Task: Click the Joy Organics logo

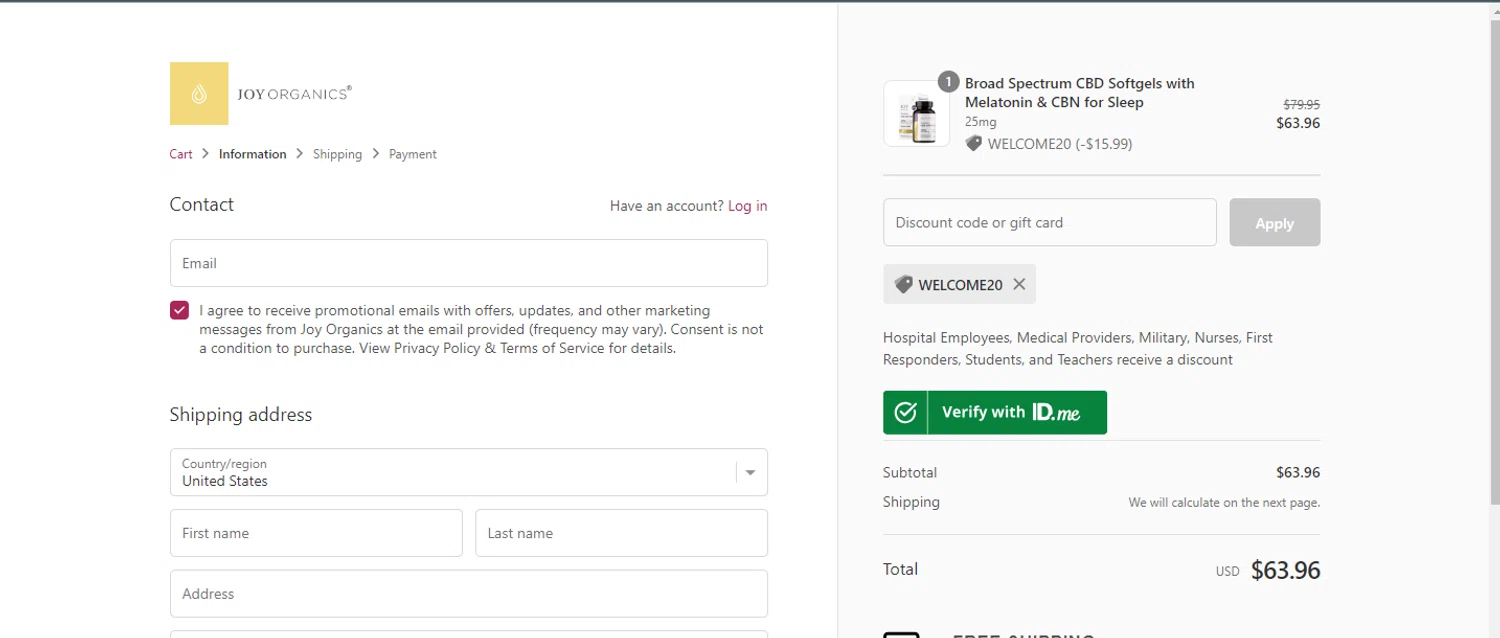Action: (x=261, y=94)
